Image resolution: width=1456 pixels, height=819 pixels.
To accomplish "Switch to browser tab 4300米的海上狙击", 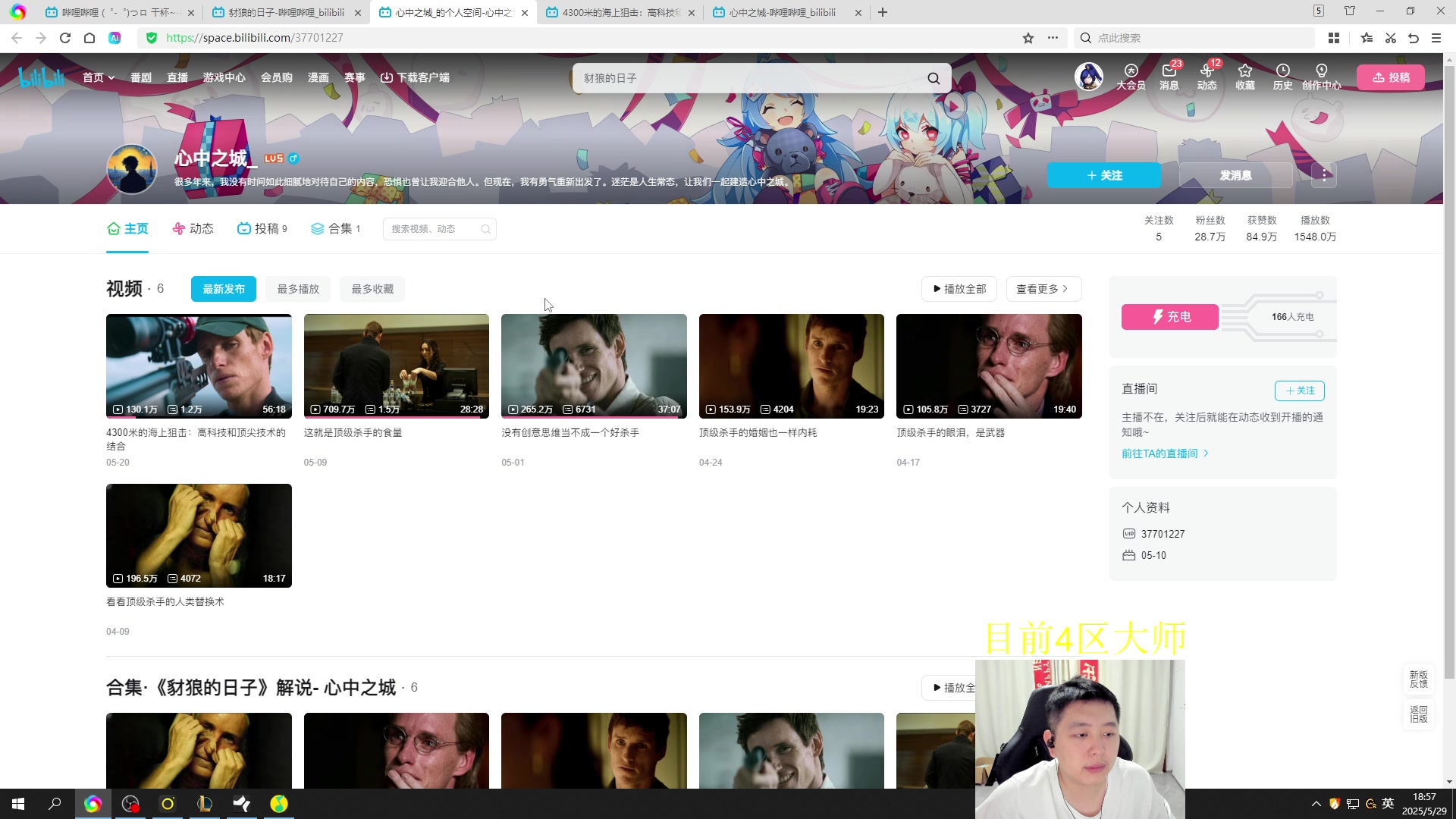I will 620,12.
